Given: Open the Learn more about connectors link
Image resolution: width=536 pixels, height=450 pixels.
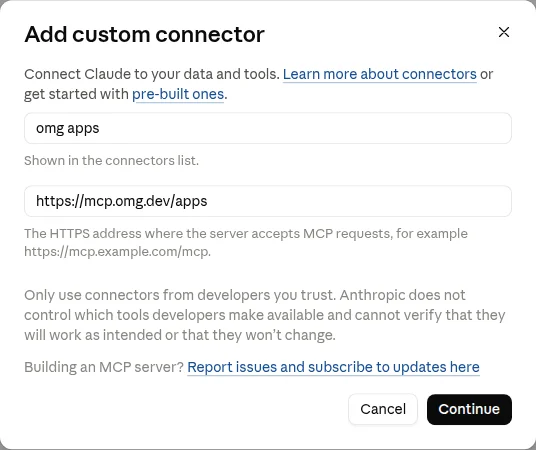Looking at the screenshot, I should pos(379,74).
